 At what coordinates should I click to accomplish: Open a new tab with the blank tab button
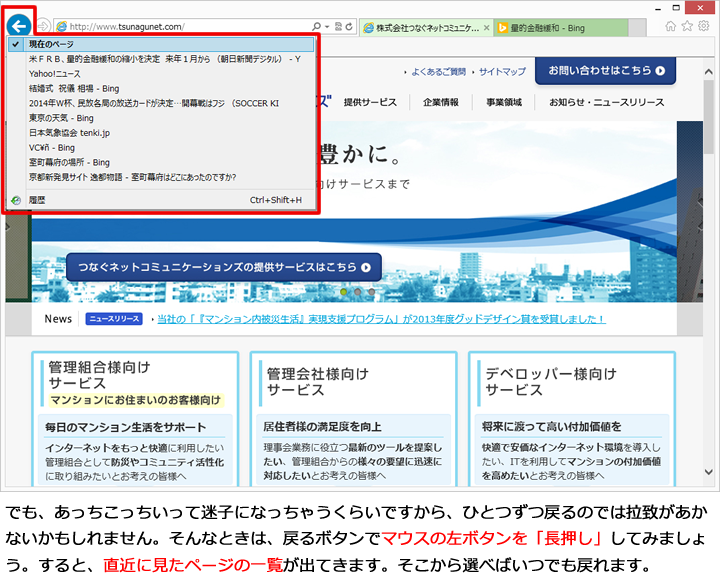pos(637,28)
